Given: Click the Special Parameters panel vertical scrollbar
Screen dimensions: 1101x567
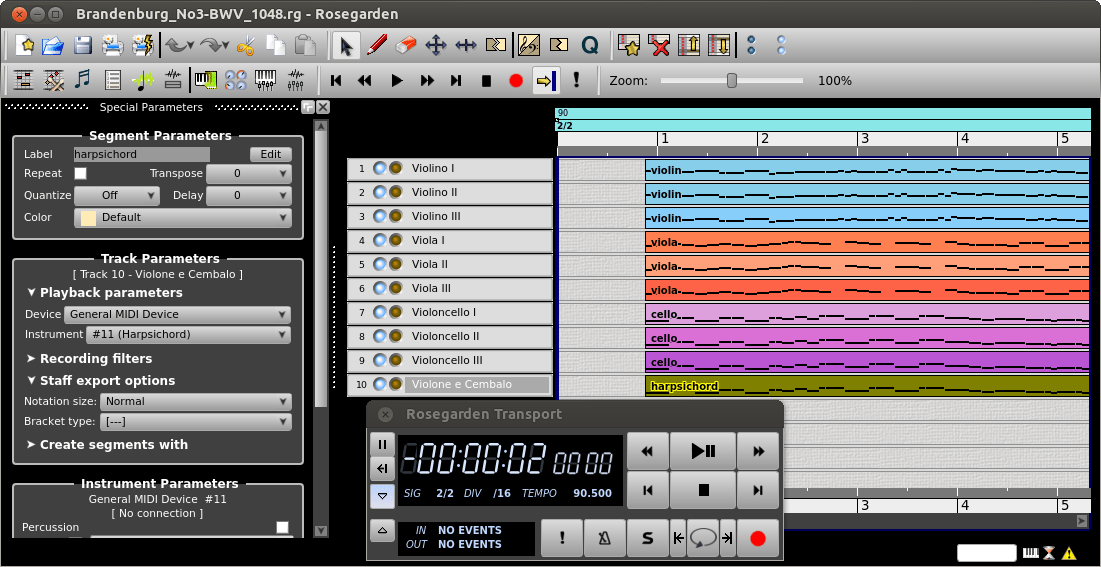Looking at the screenshot, I should point(320,267).
